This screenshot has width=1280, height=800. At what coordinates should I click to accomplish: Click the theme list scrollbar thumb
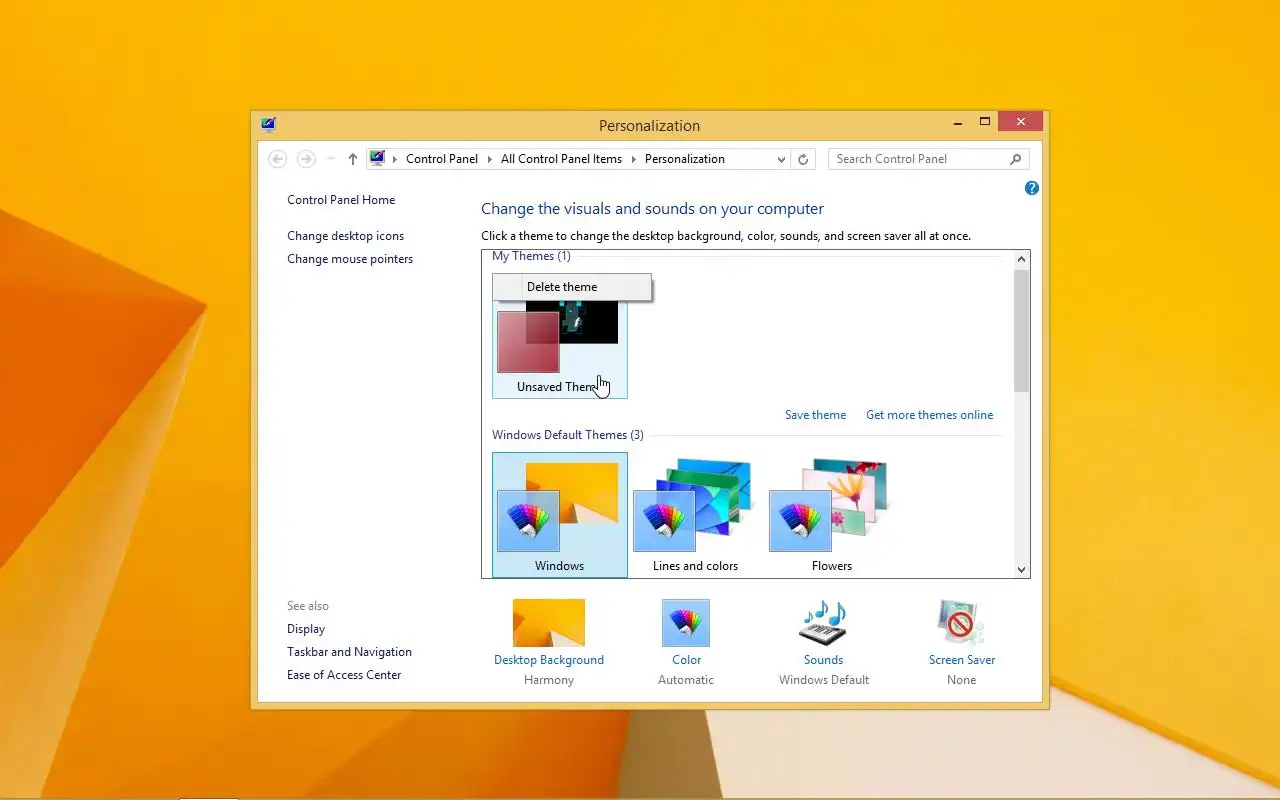point(1021,330)
